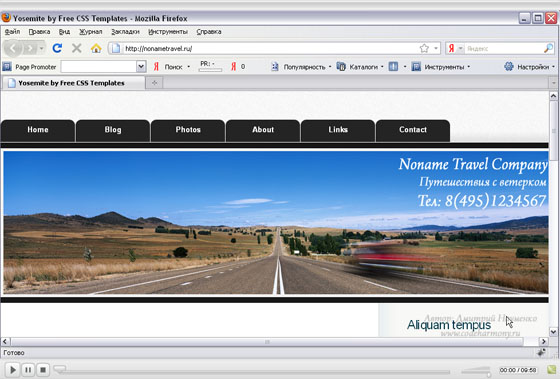Screen dimensions: 560x379
Task: Click the Yandex Поиск toolbar button
Action: (x=169, y=67)
